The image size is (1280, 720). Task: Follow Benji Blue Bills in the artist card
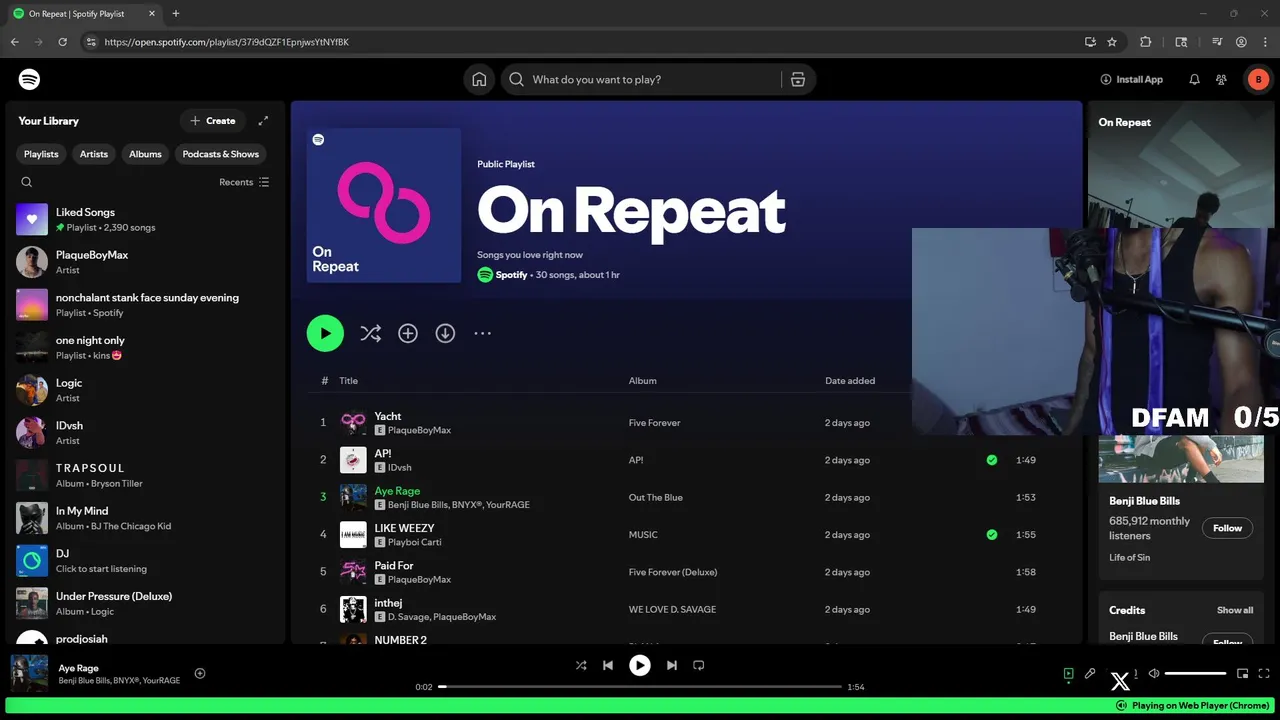click(1227, 528)
